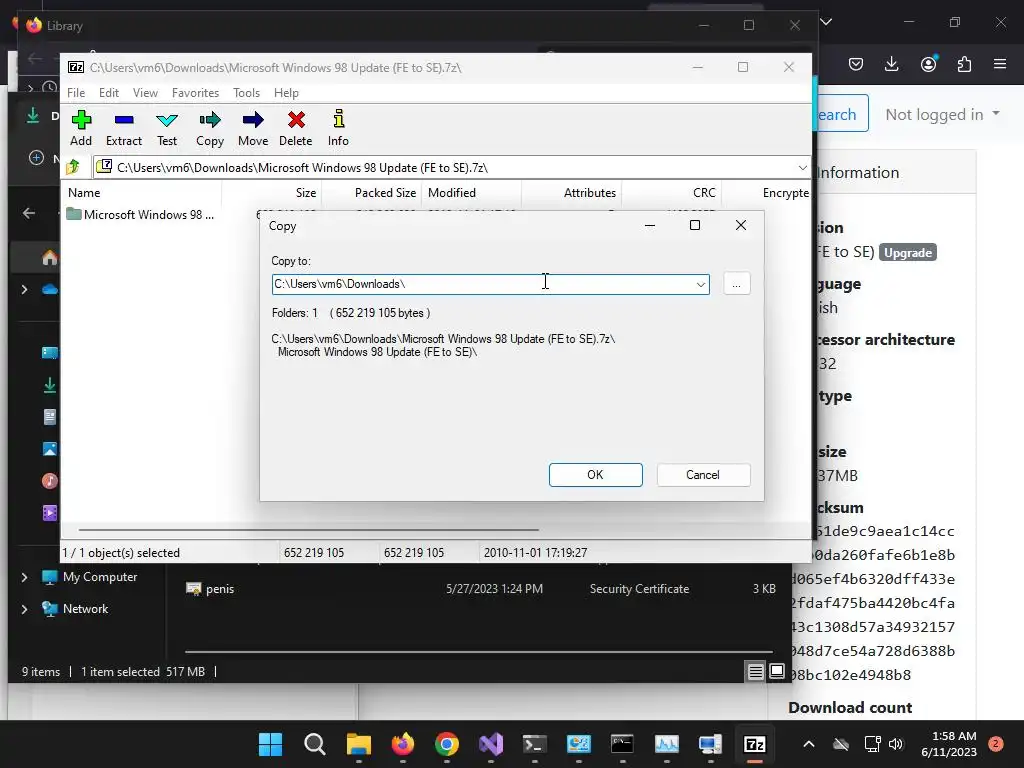
Task: Open Home in Explorer sidebar
Action: point(50,258)
